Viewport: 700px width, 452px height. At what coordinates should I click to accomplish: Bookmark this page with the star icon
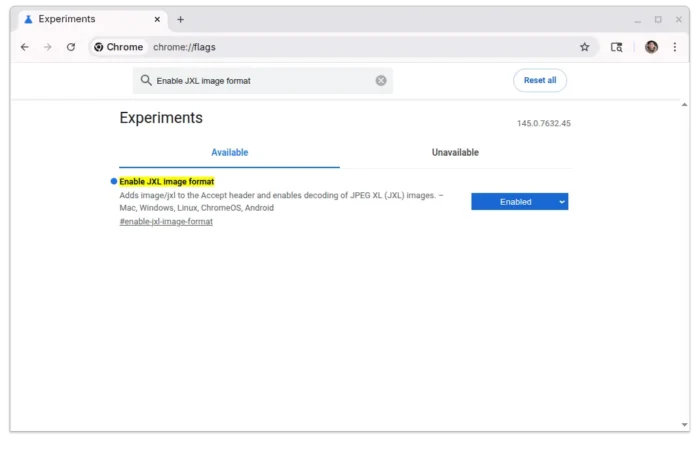pyautogui.click(x=585, y=47)
